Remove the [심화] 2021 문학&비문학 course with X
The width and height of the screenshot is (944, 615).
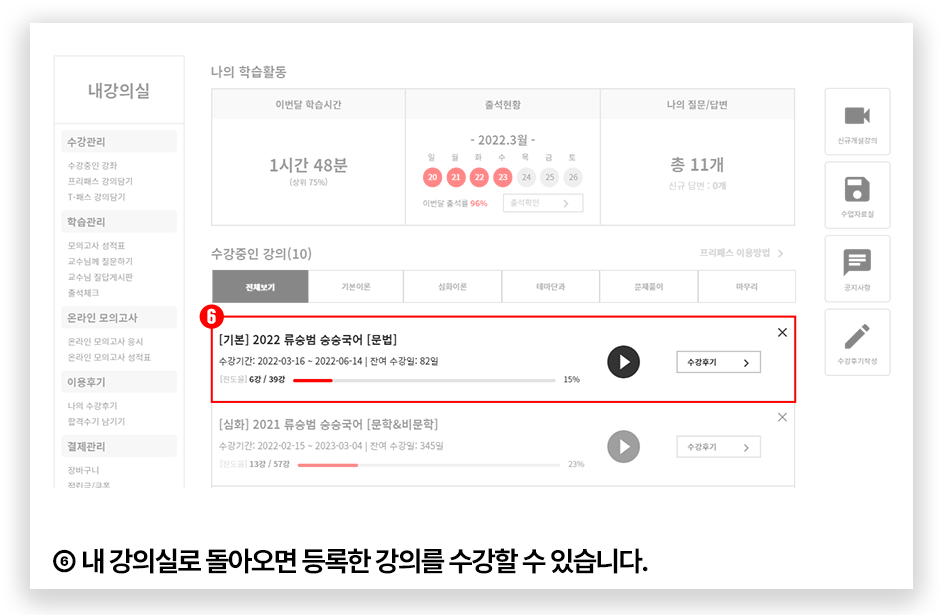tap(782, 417)
